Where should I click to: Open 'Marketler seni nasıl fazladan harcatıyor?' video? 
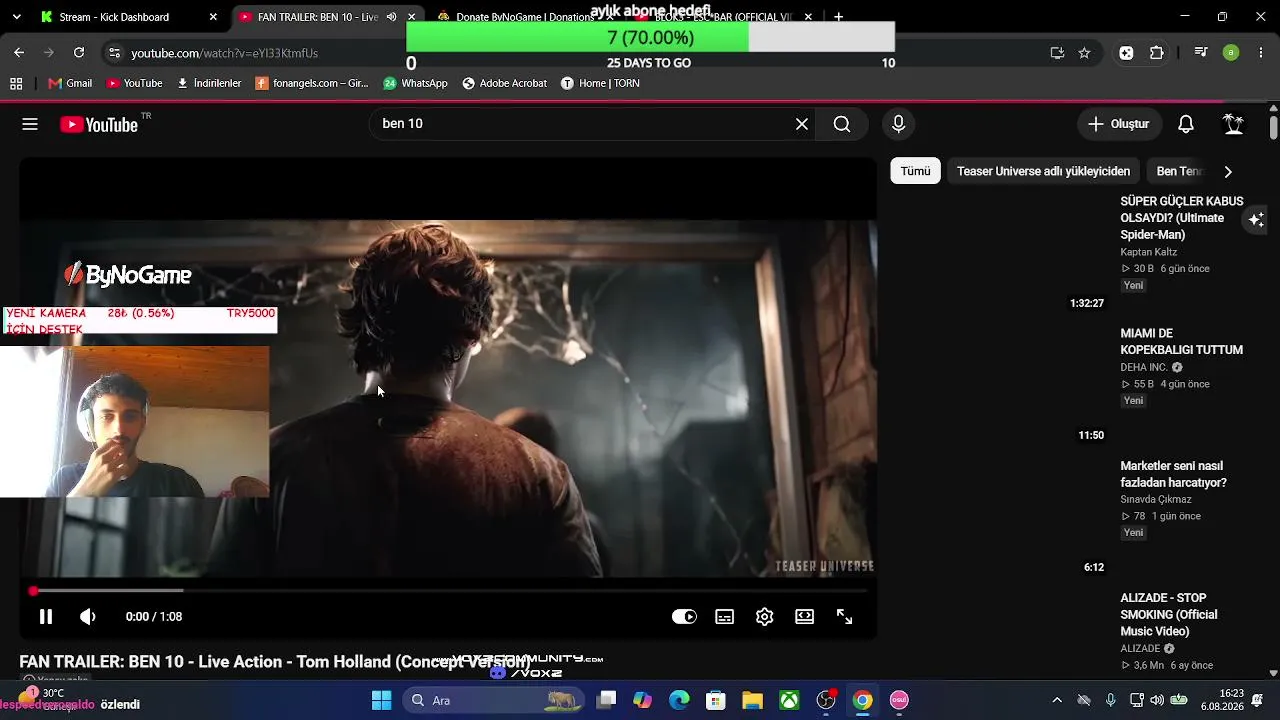click(1173, 474)
